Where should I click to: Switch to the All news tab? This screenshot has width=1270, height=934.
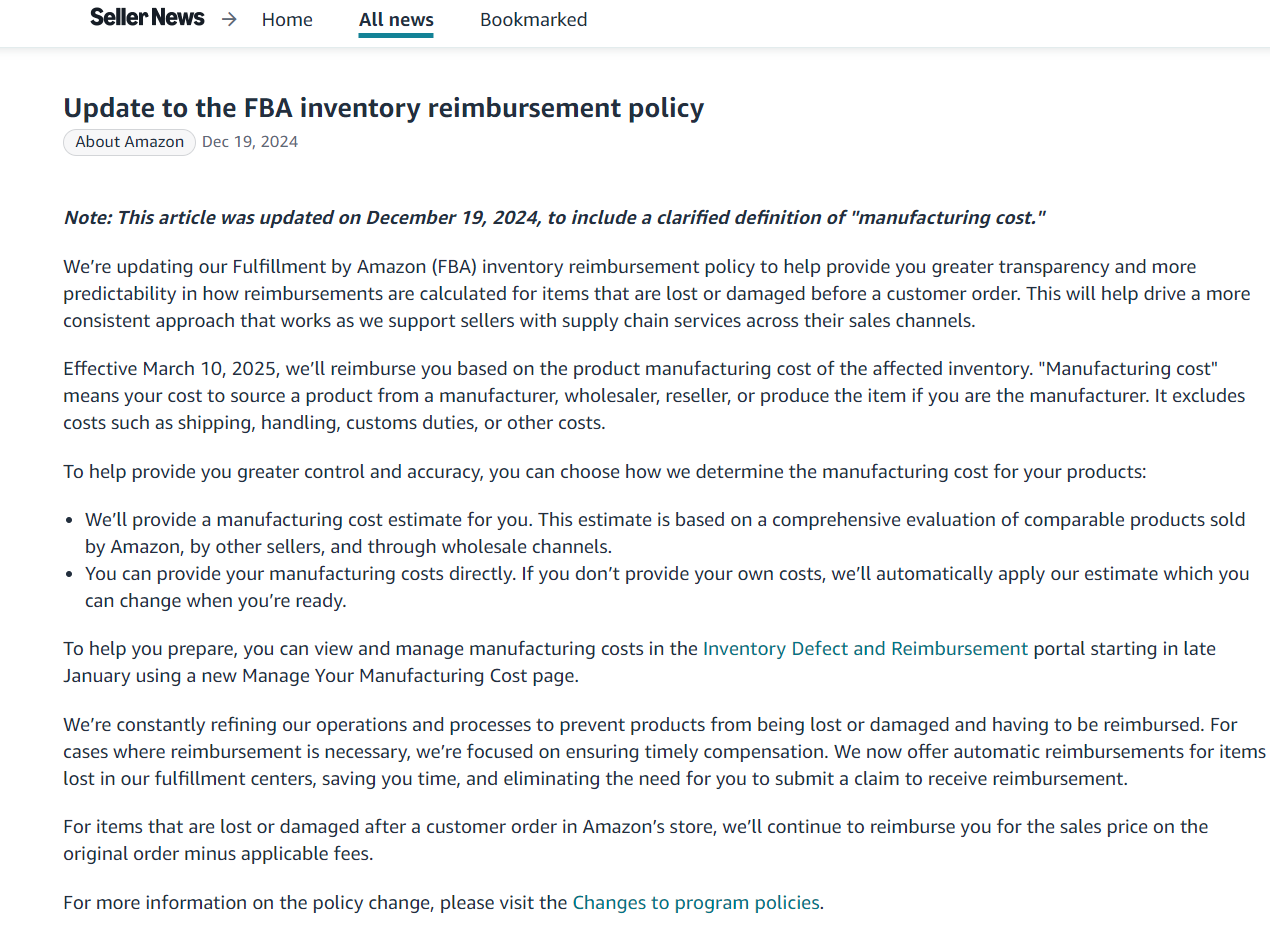tap(396, 19)
